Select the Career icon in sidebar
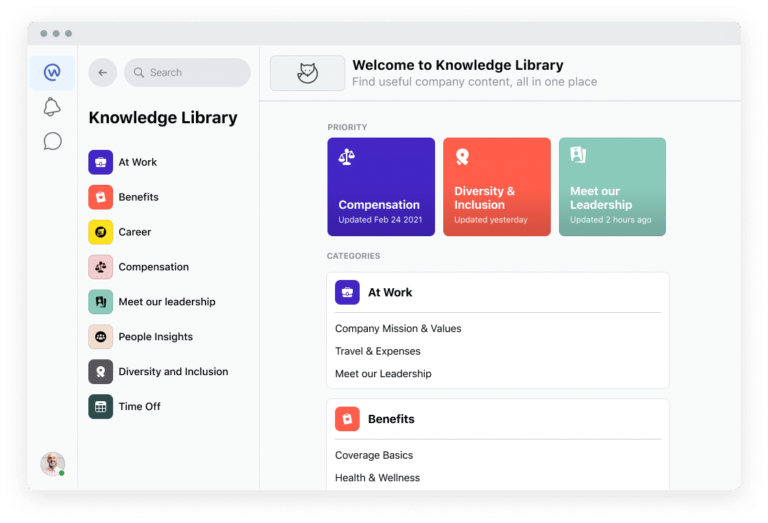 click(101, 232)
